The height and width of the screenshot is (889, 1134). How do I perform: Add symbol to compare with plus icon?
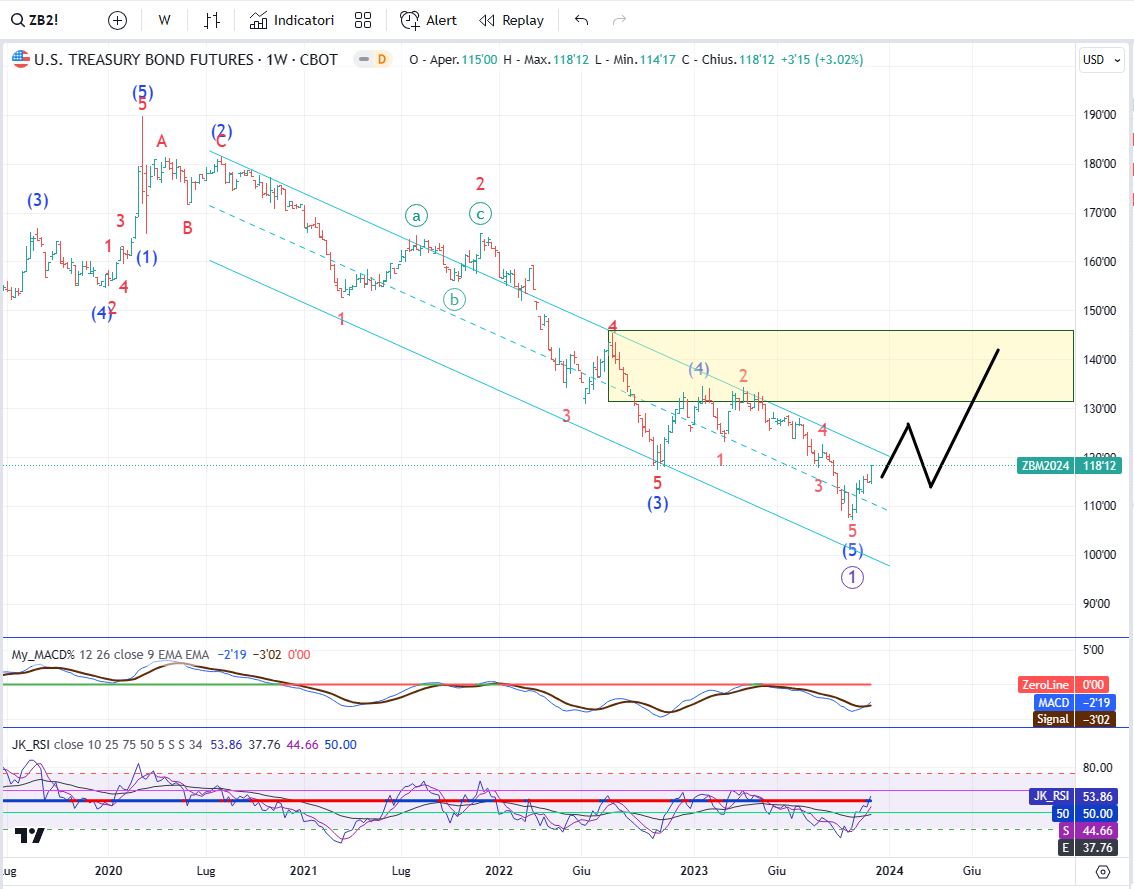point(117,20)
